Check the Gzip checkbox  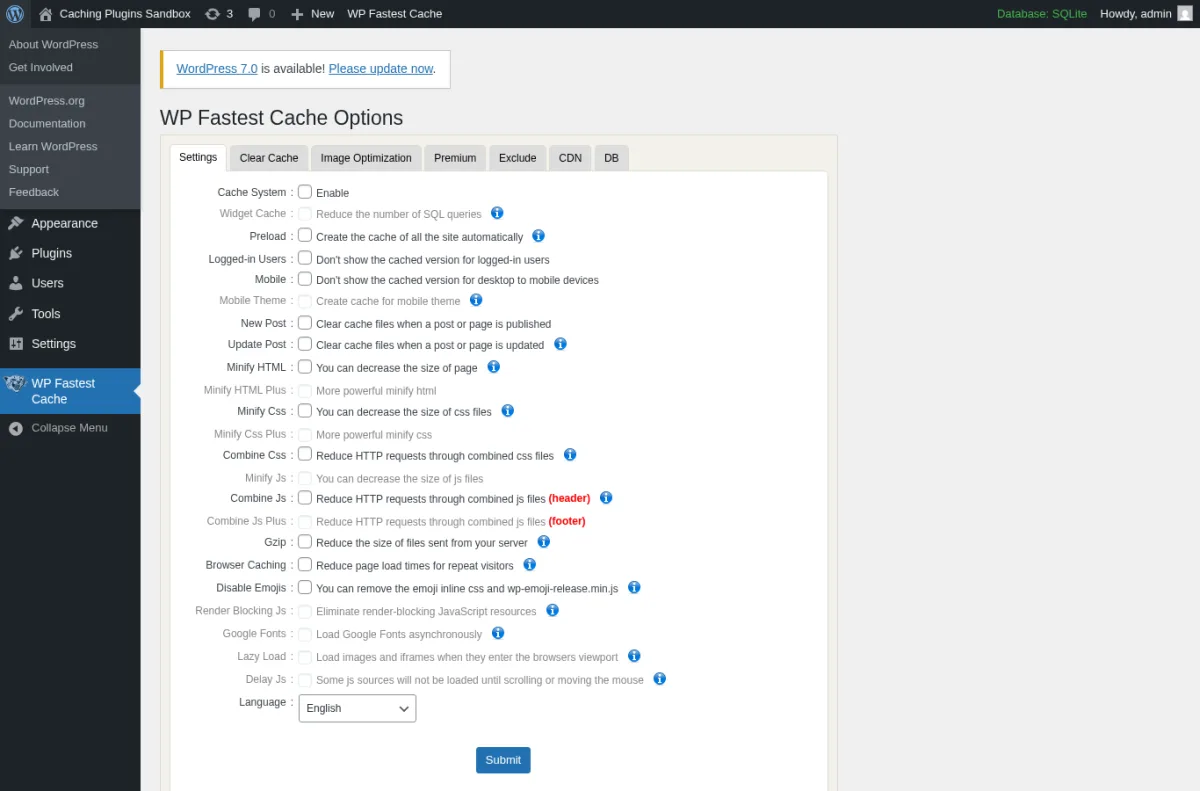[x=305, y=541]
